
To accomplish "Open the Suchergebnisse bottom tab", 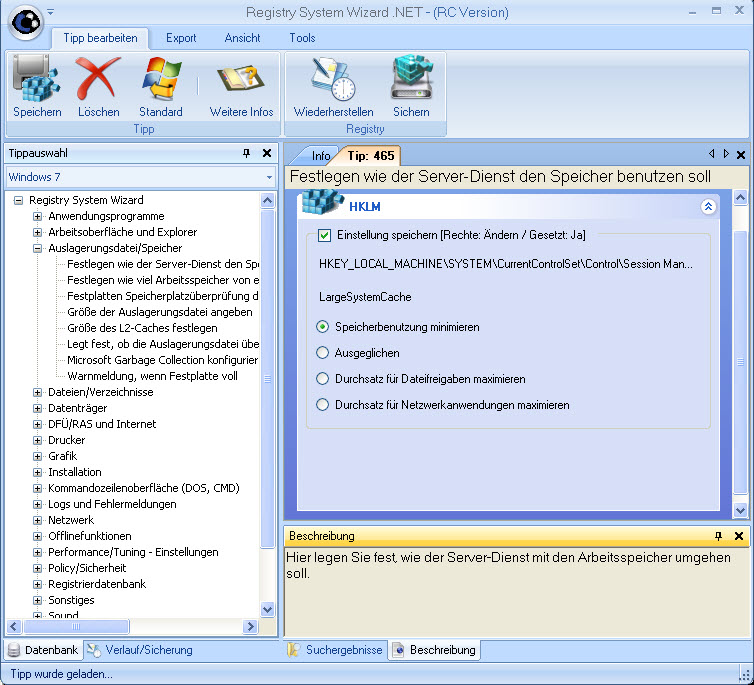I will click(336, 650).
